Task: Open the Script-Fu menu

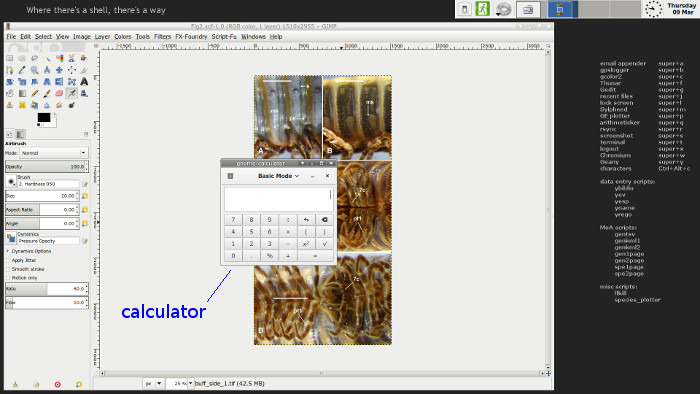Action: [224, 37]
